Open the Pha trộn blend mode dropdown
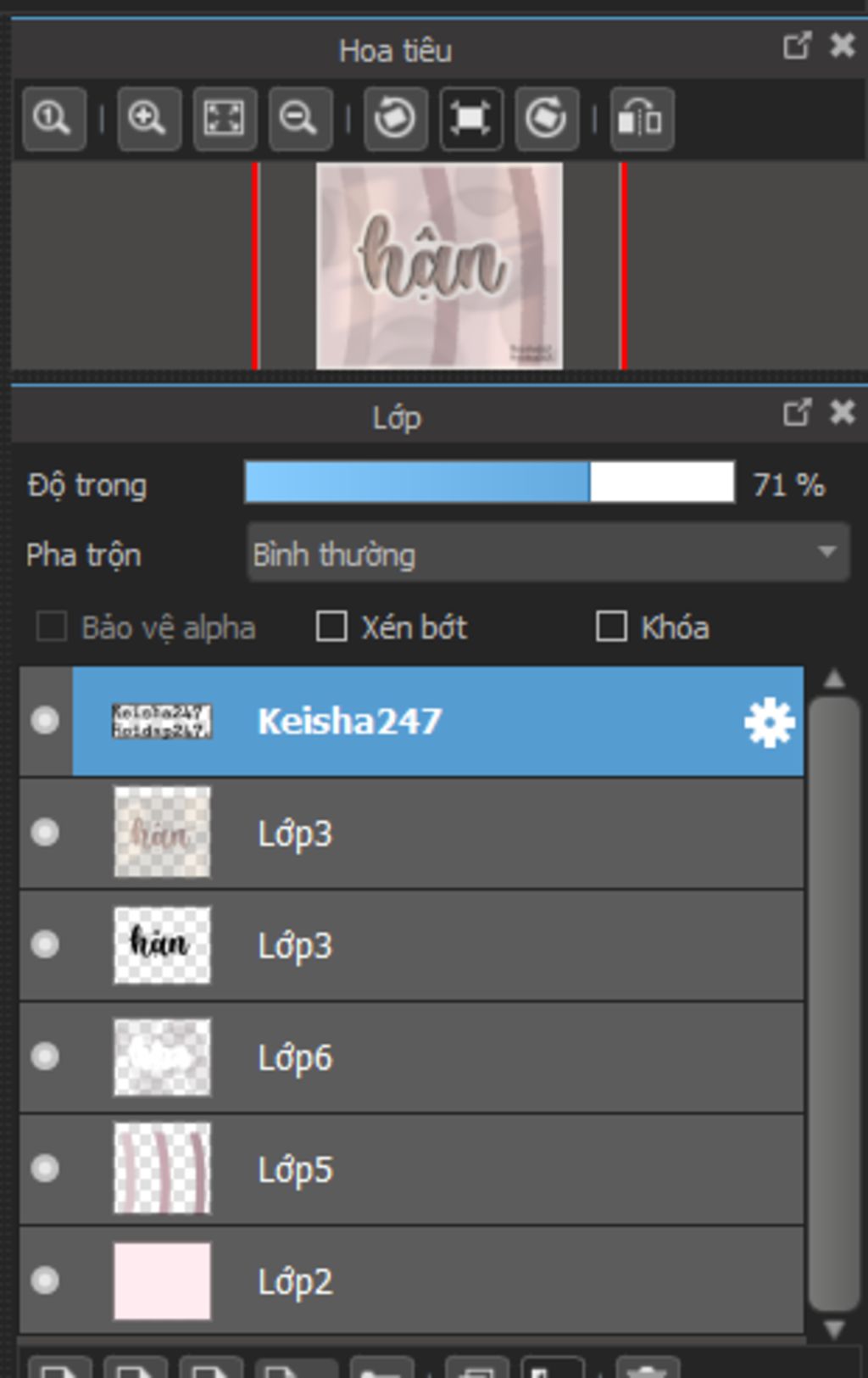The image size is (868, 1378). (548, 554)
